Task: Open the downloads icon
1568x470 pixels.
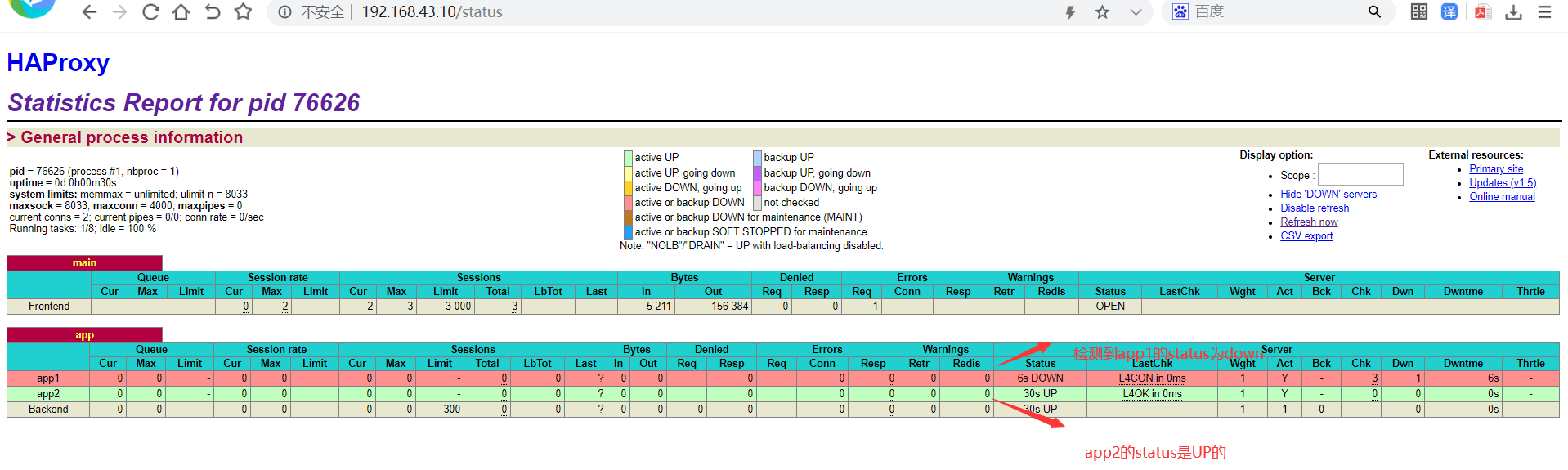Action: coord(1514,12)
